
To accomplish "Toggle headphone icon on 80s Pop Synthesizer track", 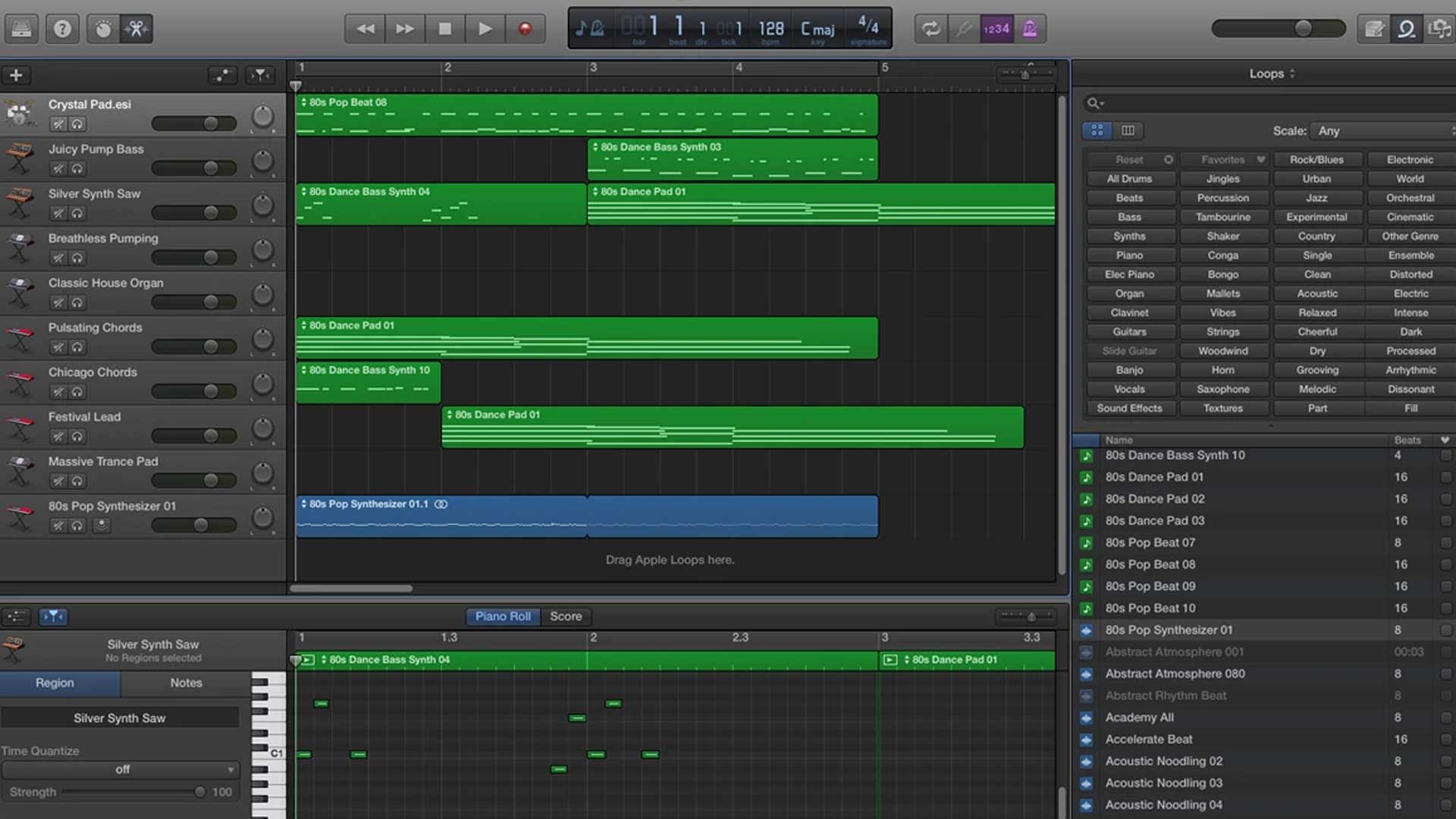I will [78, 525].
